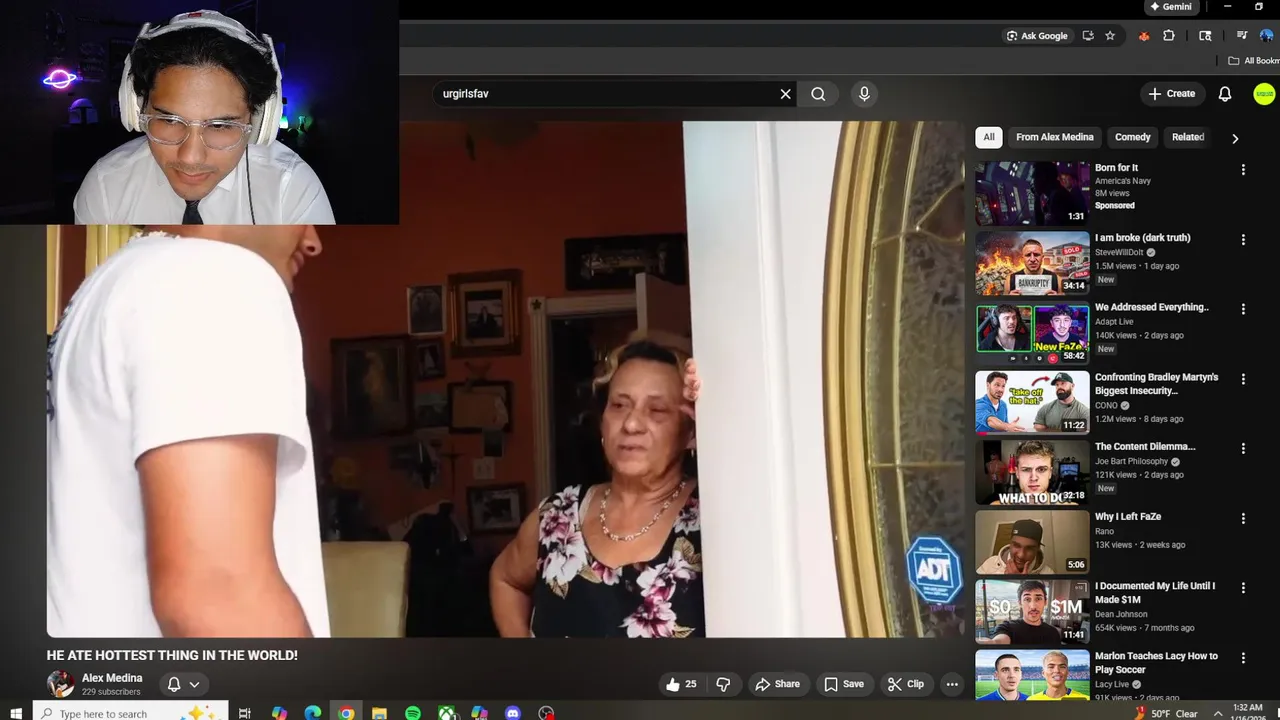Open Xbox app from the taskbar
Image resolution: width=1280 pixels, height=720 pixels.
pyautogui.click(x=446, y=713)
